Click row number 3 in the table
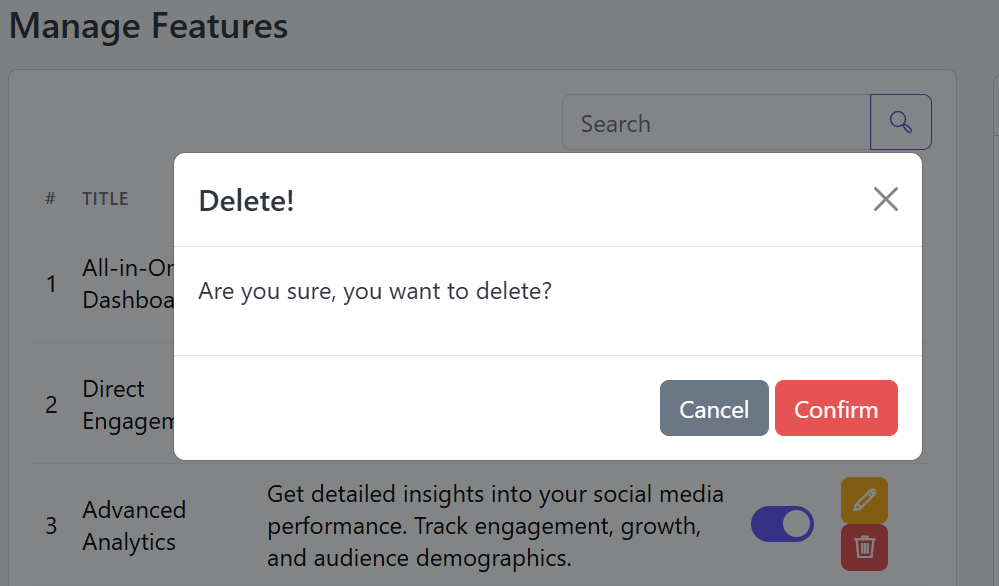This screenshot has height=586, width=999. 51,525
